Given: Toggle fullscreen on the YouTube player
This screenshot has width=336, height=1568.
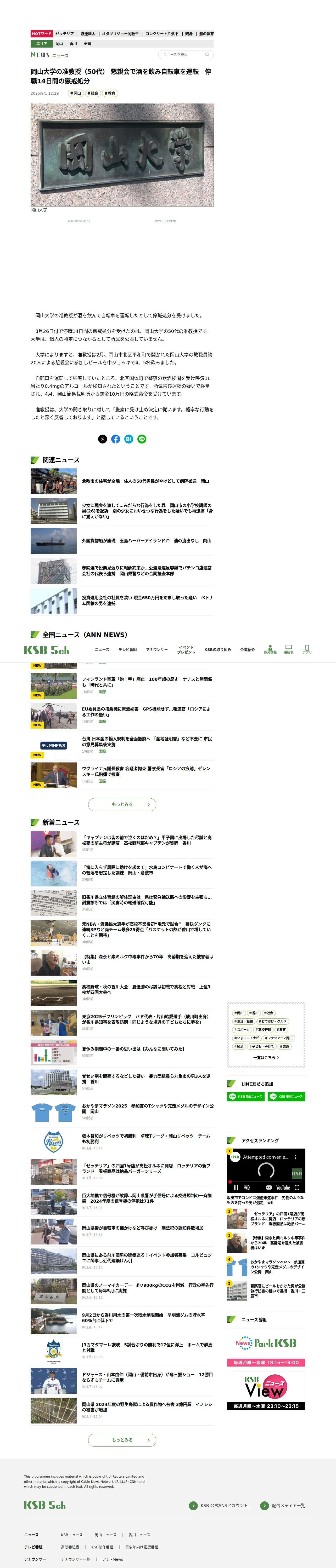Looking at the screenshot, I should tap(297, 1187).
